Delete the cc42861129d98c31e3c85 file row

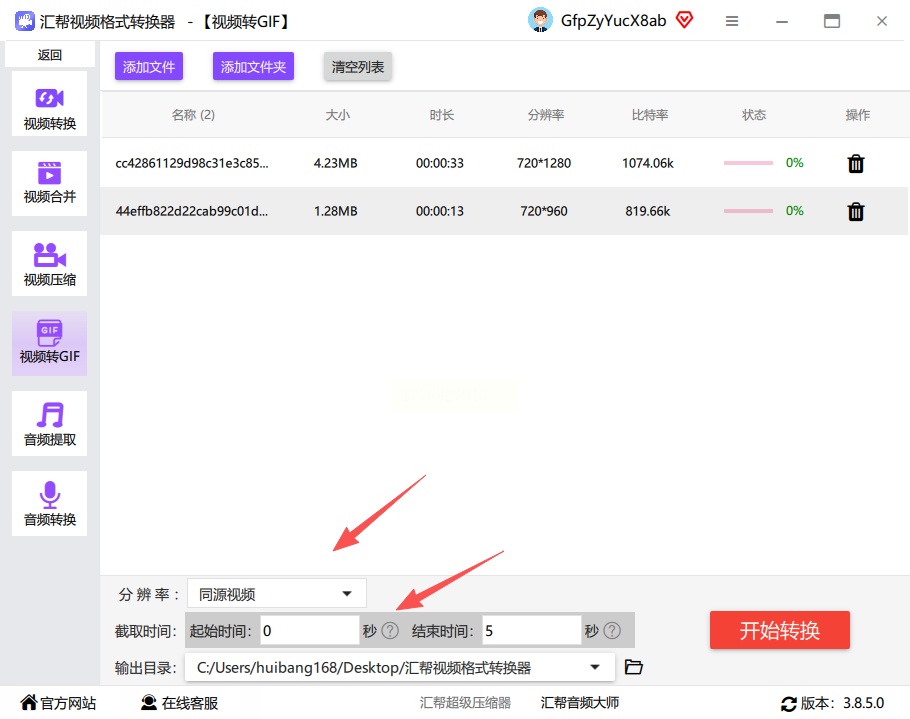[x=856, y=164]
